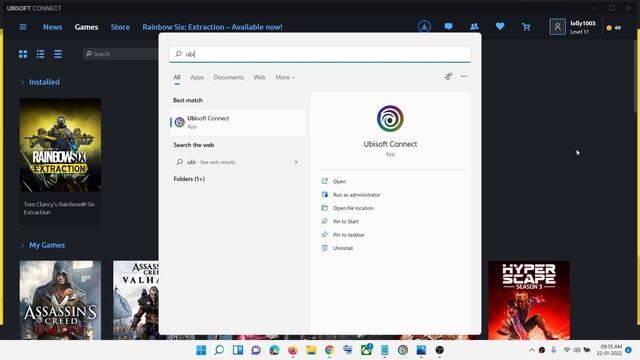640x360 pixels.
Task: Choose Open in the app actions
Action: tap(339, 181)
